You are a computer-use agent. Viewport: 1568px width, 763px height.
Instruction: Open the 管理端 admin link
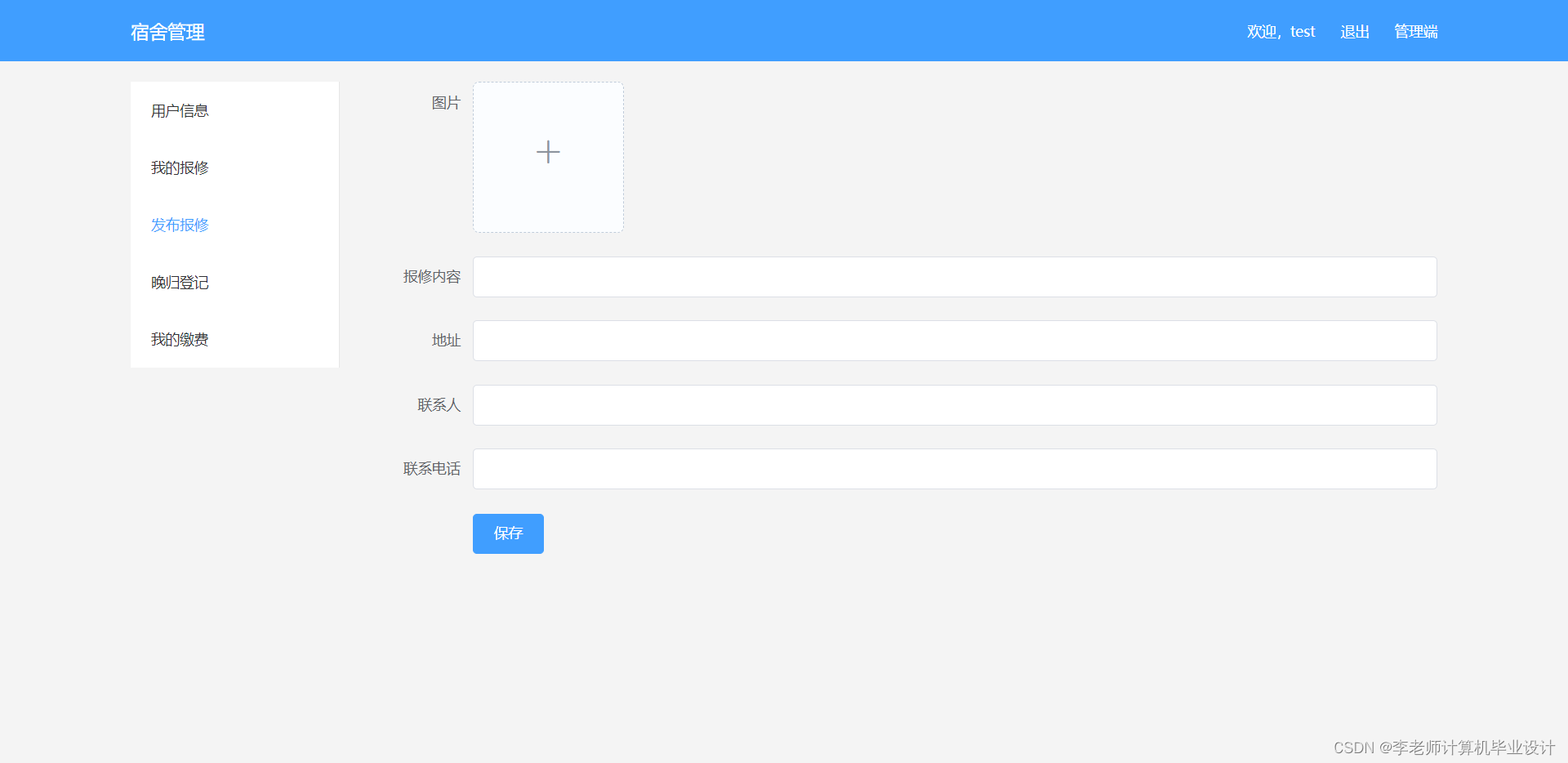coord(1415,31)
